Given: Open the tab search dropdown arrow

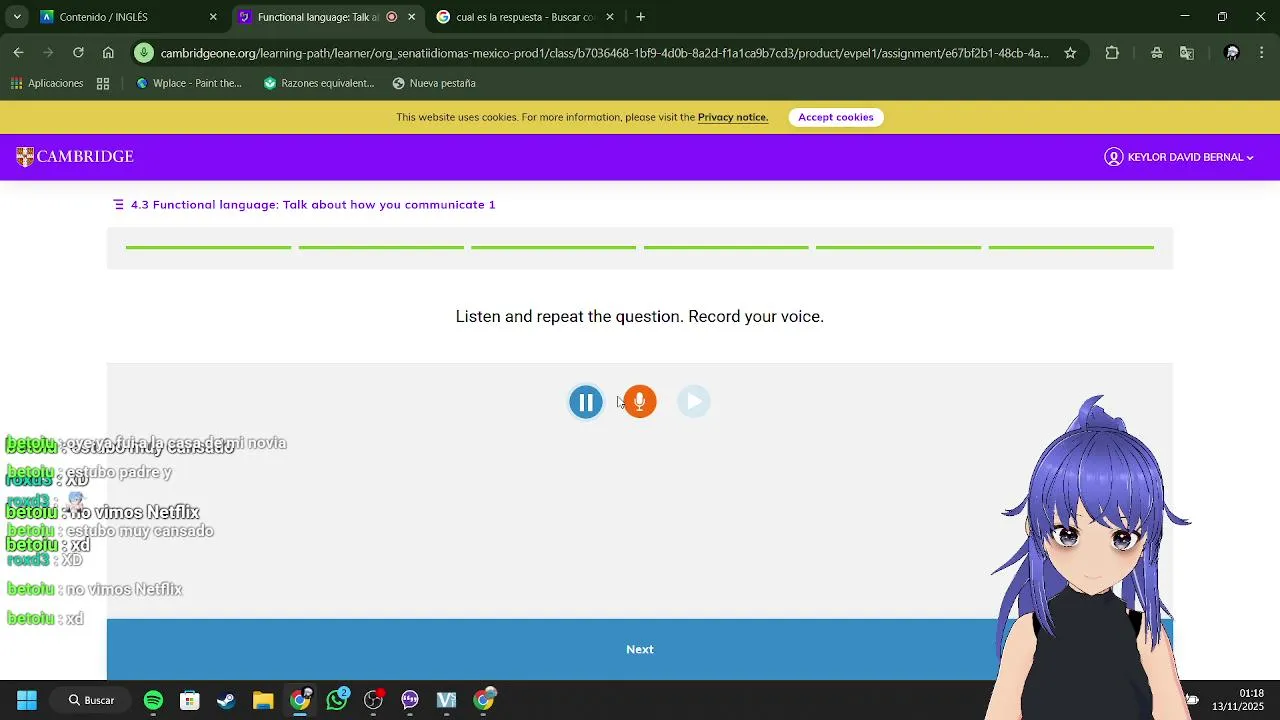Looking at the screenshot, I should pos(16,17).
